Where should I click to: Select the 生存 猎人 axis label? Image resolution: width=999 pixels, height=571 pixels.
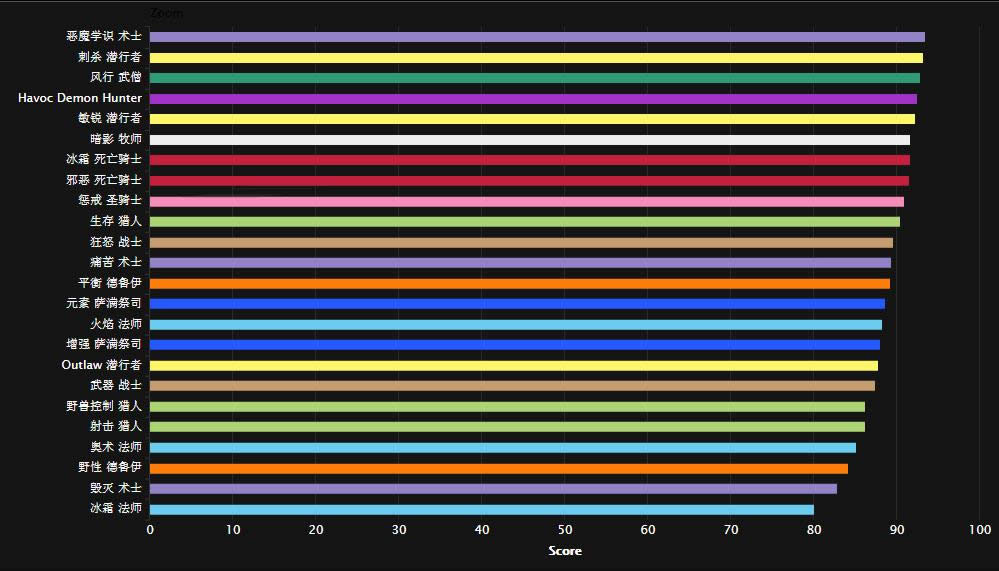115,221
